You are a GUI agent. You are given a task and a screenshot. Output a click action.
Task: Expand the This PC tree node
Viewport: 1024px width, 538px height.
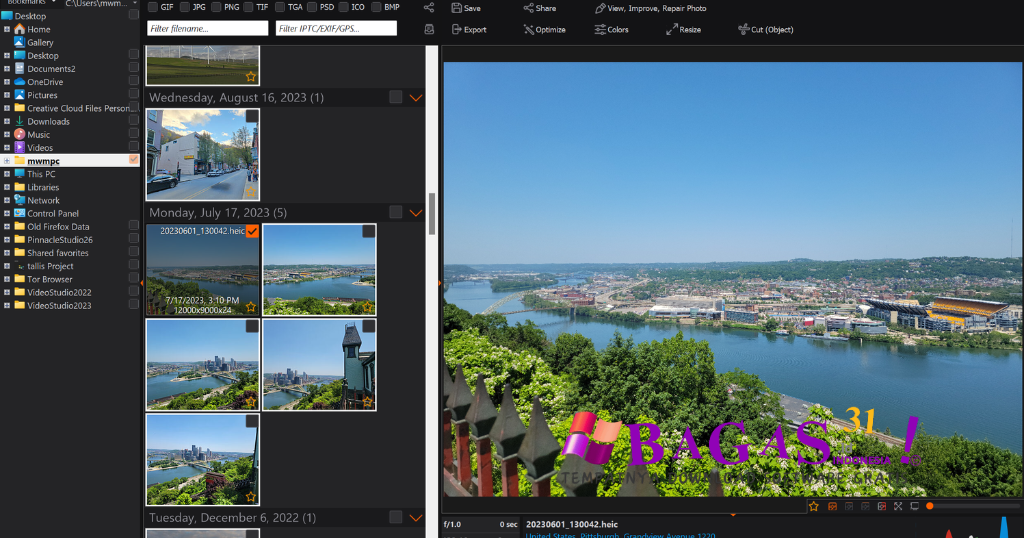7,174
